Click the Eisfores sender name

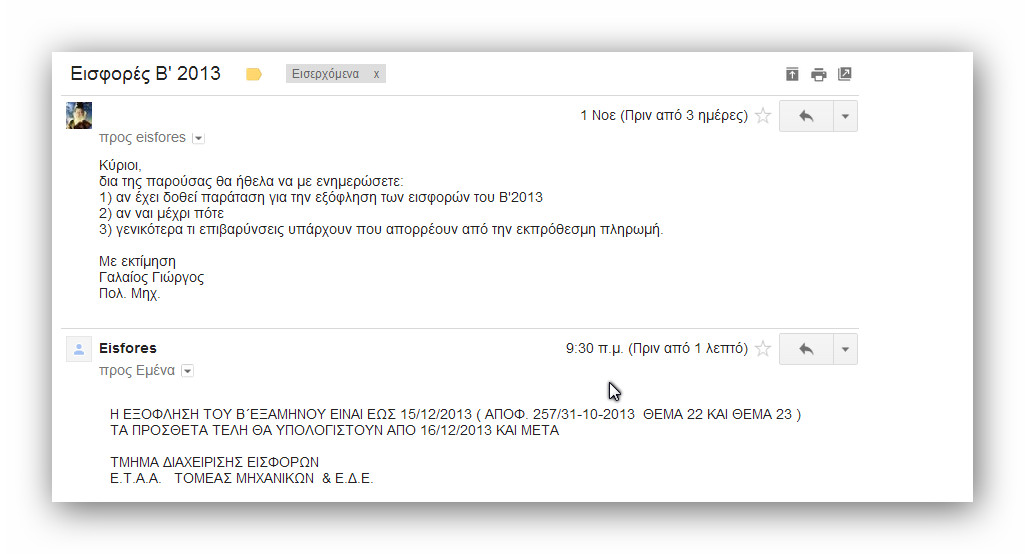pyautogui.click(x=127, y=348)
